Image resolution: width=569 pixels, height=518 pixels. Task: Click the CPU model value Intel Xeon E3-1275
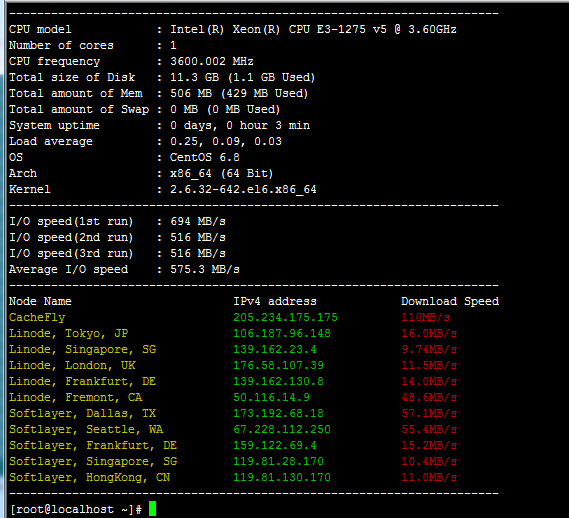313,29
